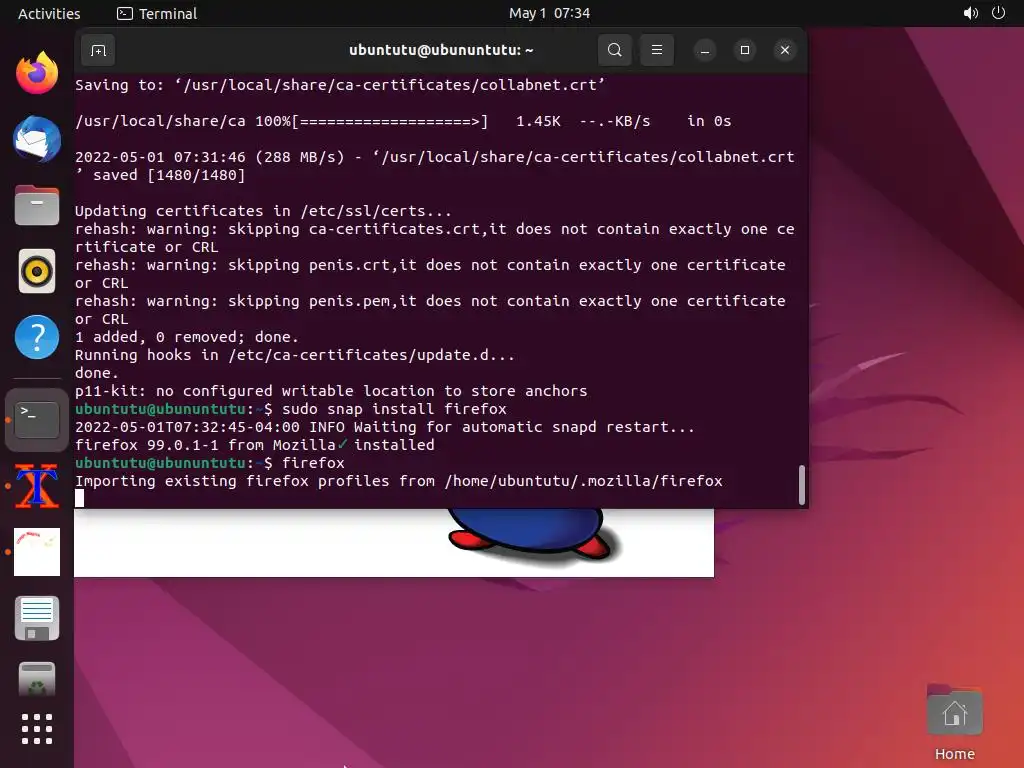Open volume control in system tray
Viewport: 1024px width, 768px height.
(x=970, y=13)
